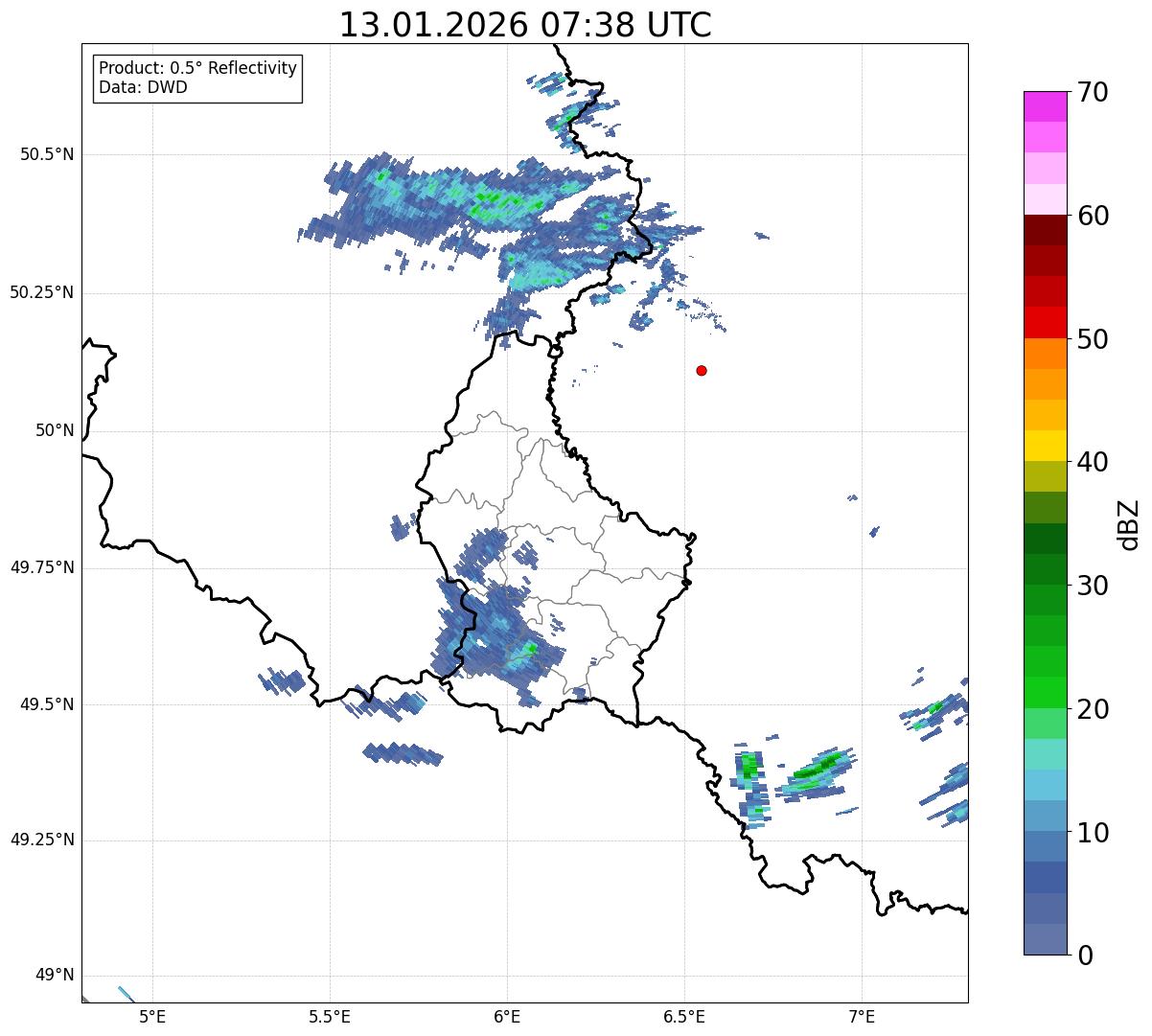Click the colorbar tick label "40"
This screenshot has width=1152, height=1036.
click(x=1093, y=462)
